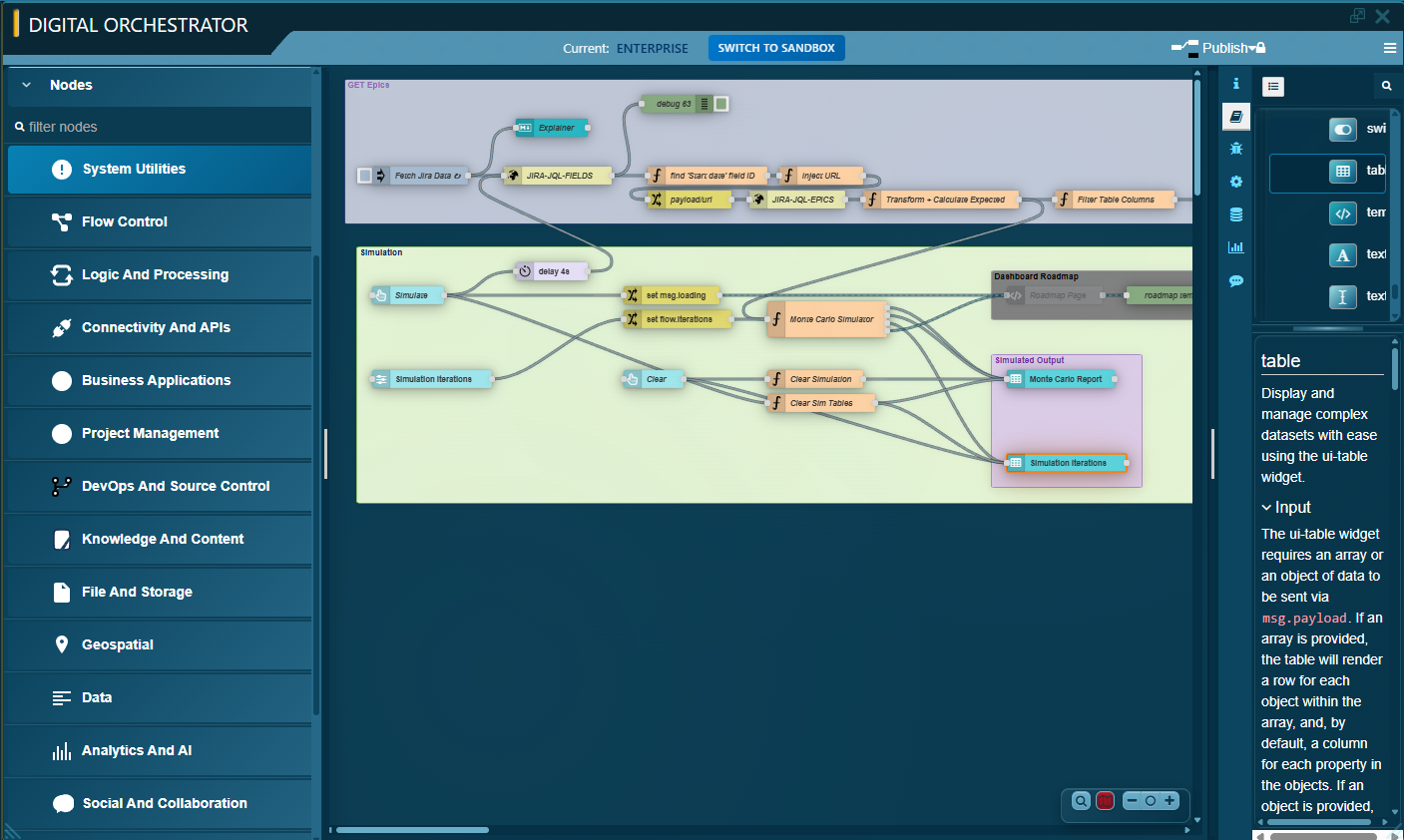Collapse the Input section in help
This screenshot has width=1404, height=840.
pyautogui.click(x=1266, y=508)
